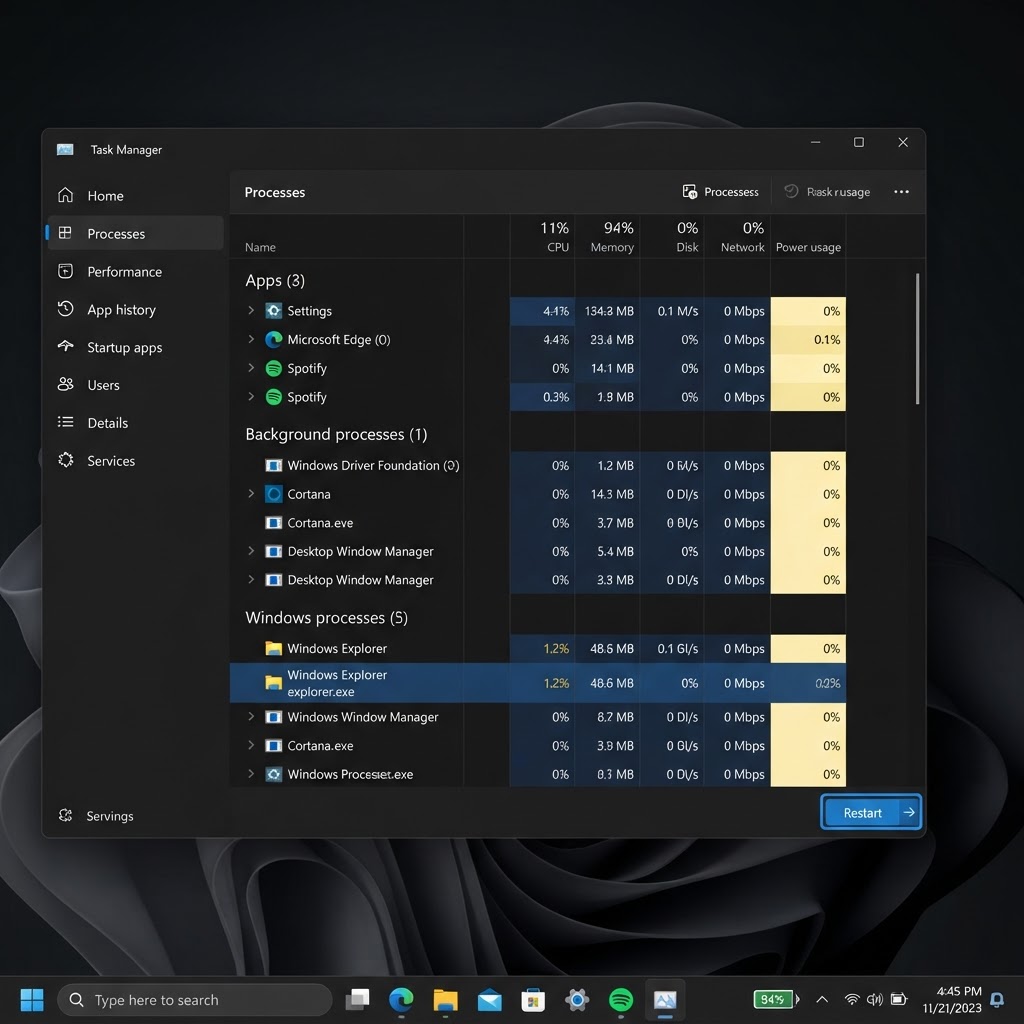Open the Users people icon

click(65, 384)
